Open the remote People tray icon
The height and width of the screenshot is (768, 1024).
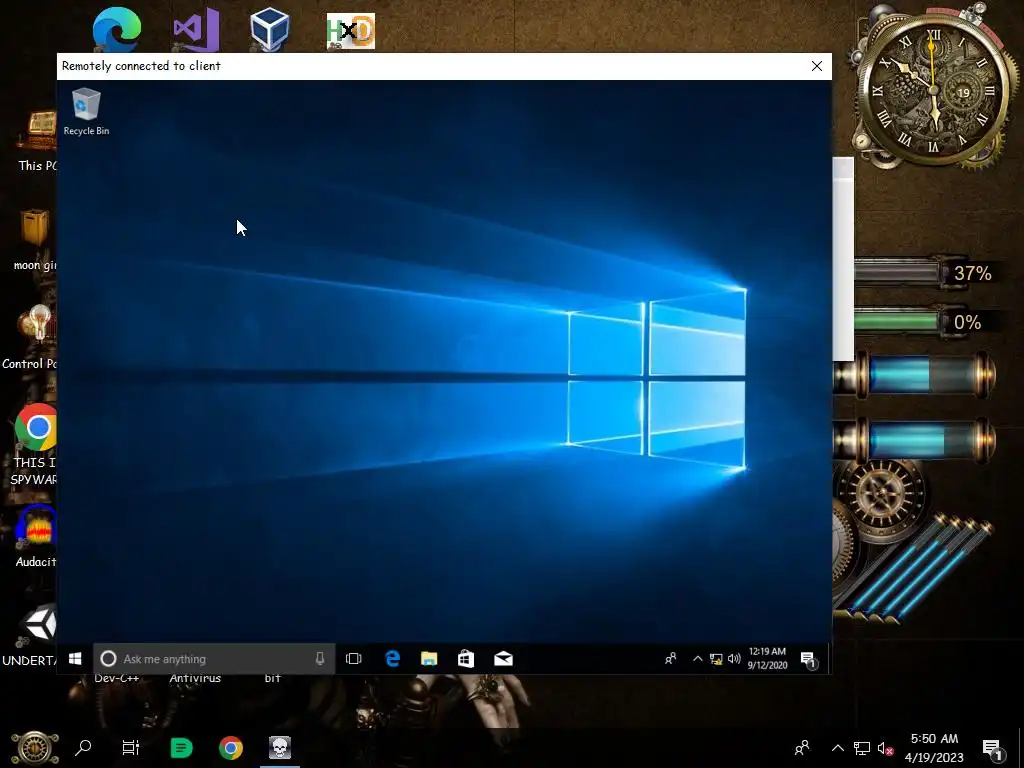tap(671, 659)
